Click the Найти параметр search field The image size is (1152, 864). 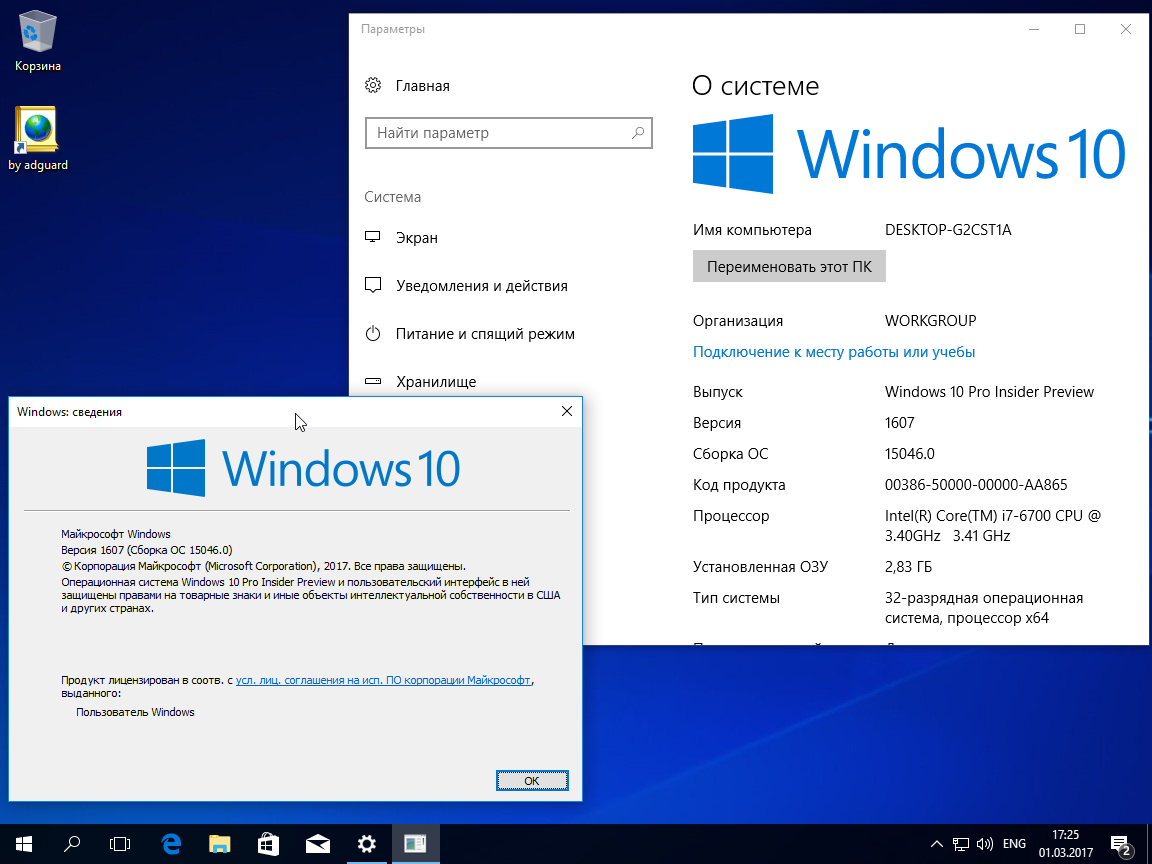[508, 133]
